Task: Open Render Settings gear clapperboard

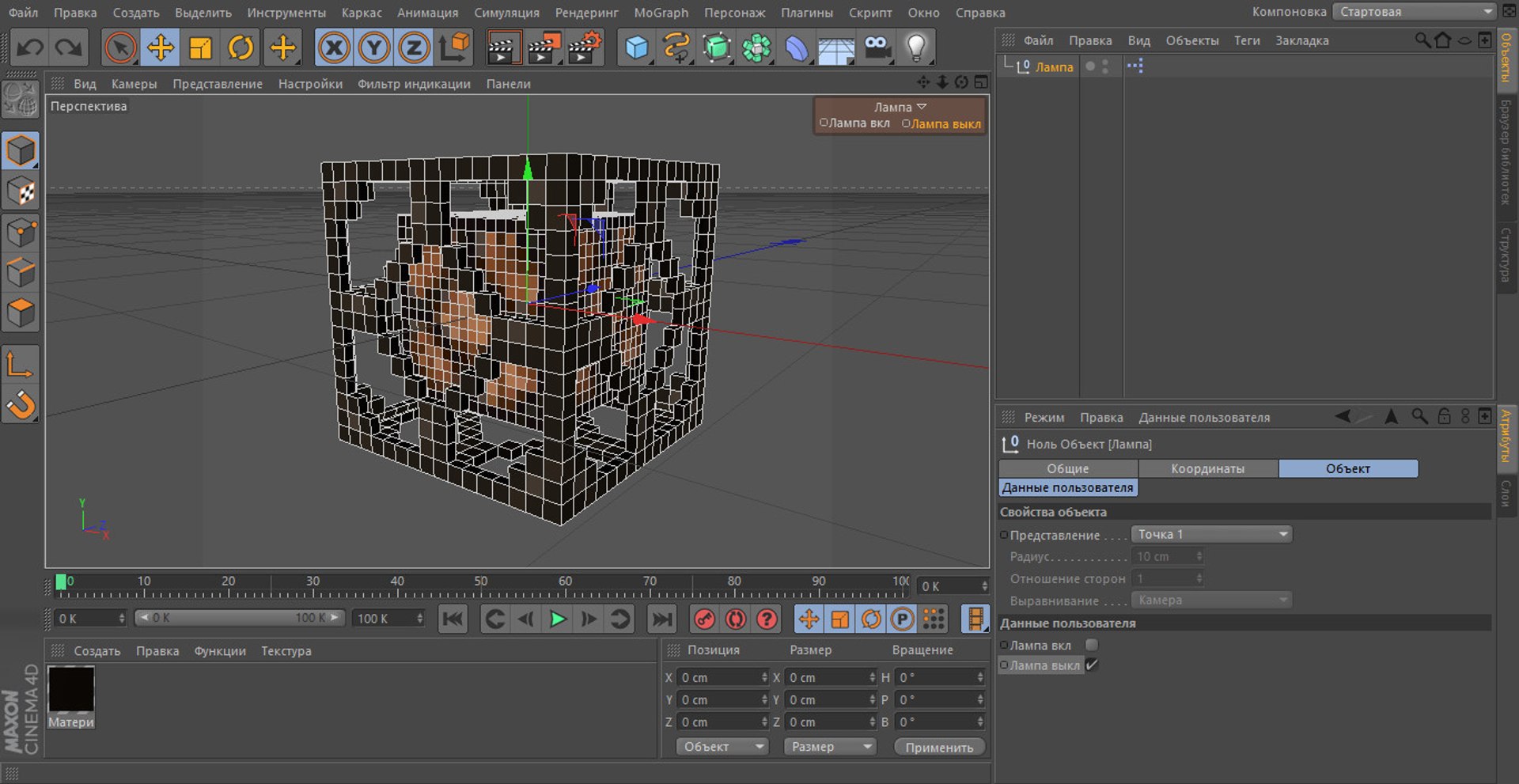Action: (x=585, y=48)
